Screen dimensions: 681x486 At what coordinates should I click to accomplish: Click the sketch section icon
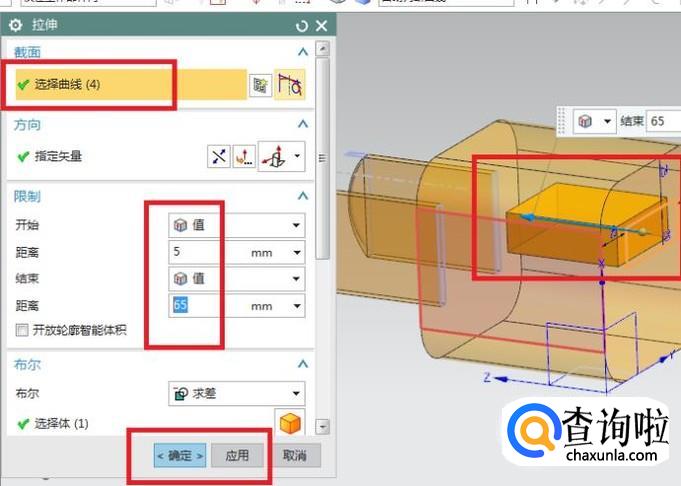pos(260,85)
